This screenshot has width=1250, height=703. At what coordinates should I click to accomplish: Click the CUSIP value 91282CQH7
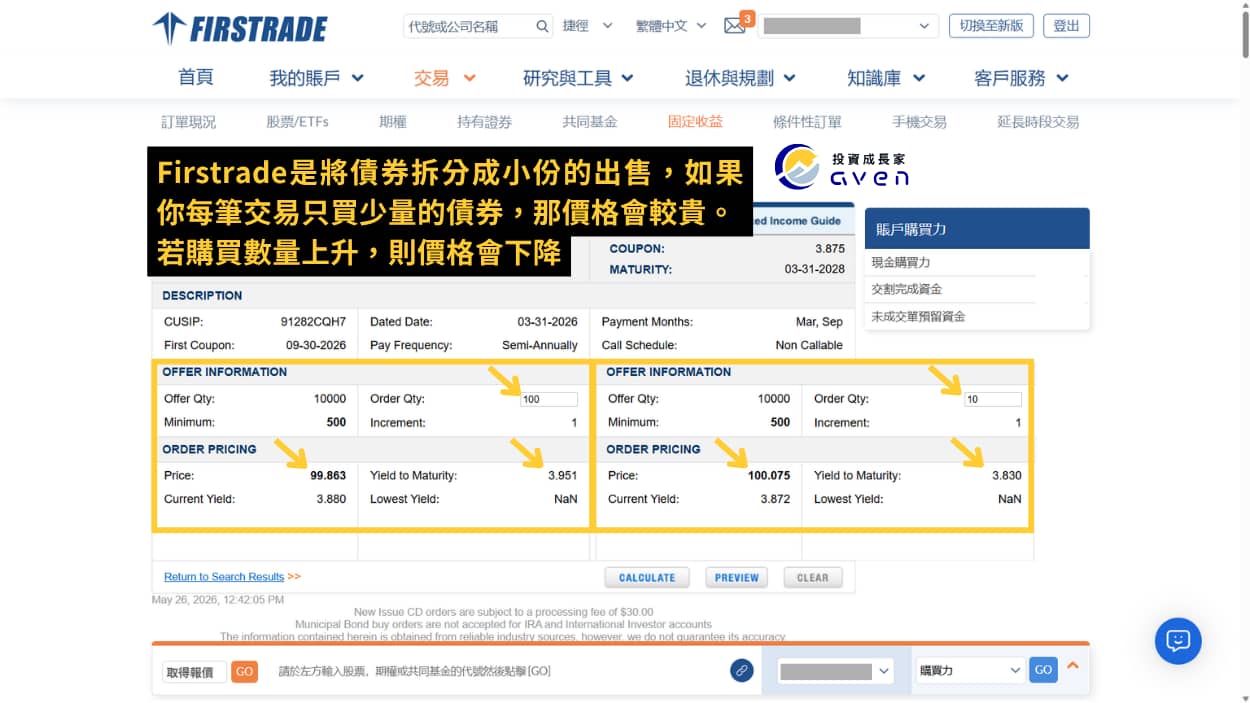[313, 322]
